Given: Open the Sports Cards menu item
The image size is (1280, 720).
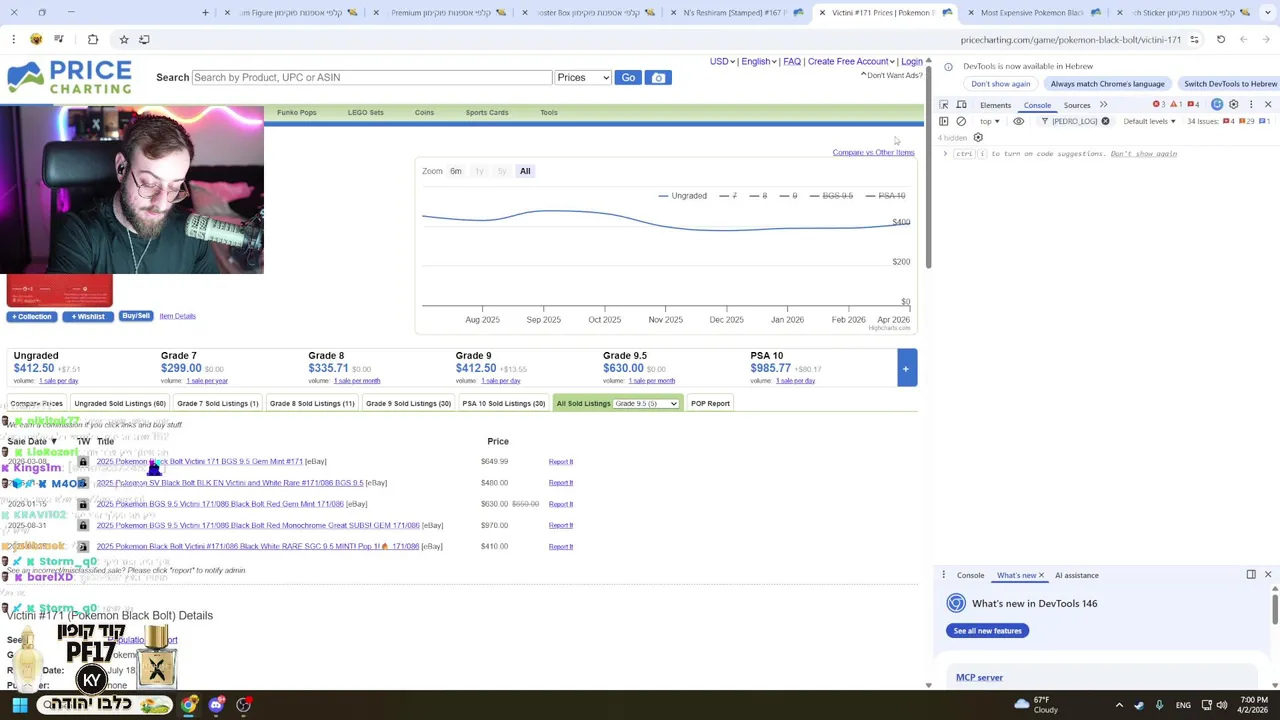Looking at the screenshot, I should click(x=487, y=113).
